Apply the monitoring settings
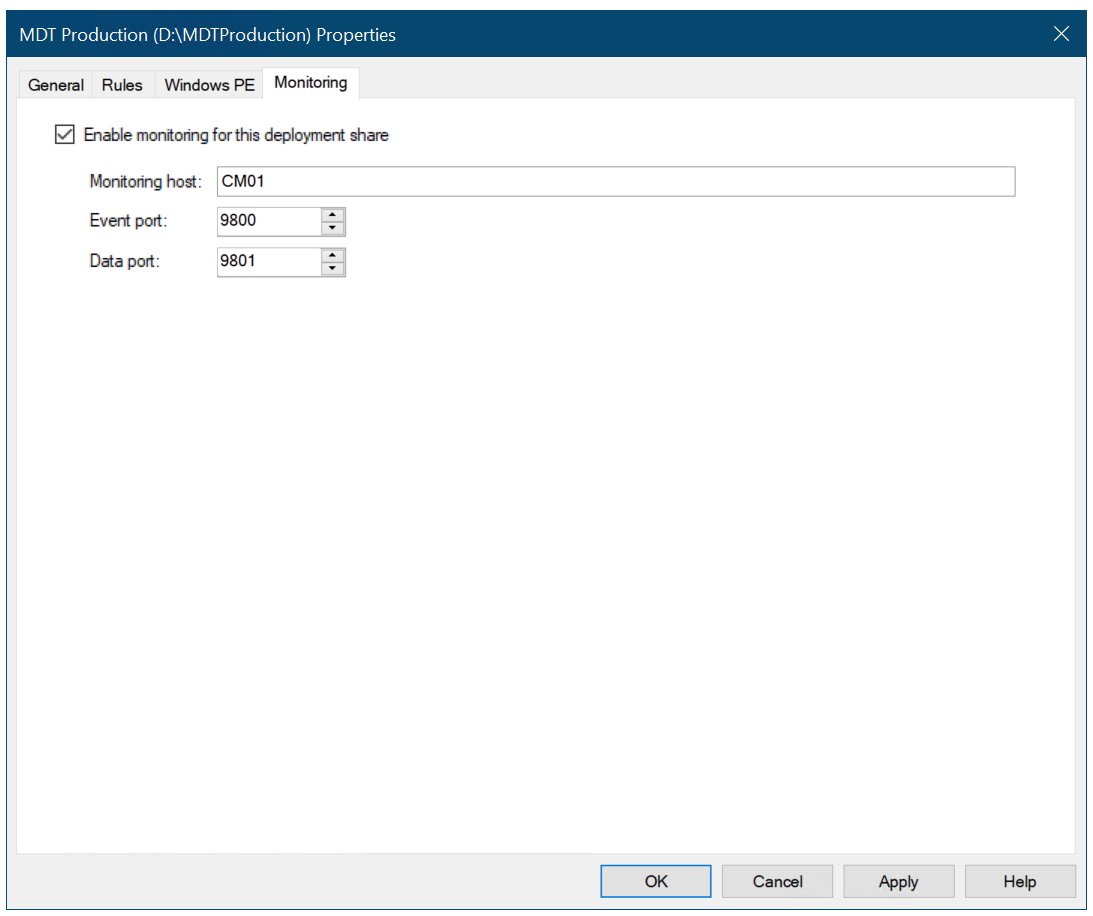Viewport: 1093px width, 916px height. pos(898,881)
